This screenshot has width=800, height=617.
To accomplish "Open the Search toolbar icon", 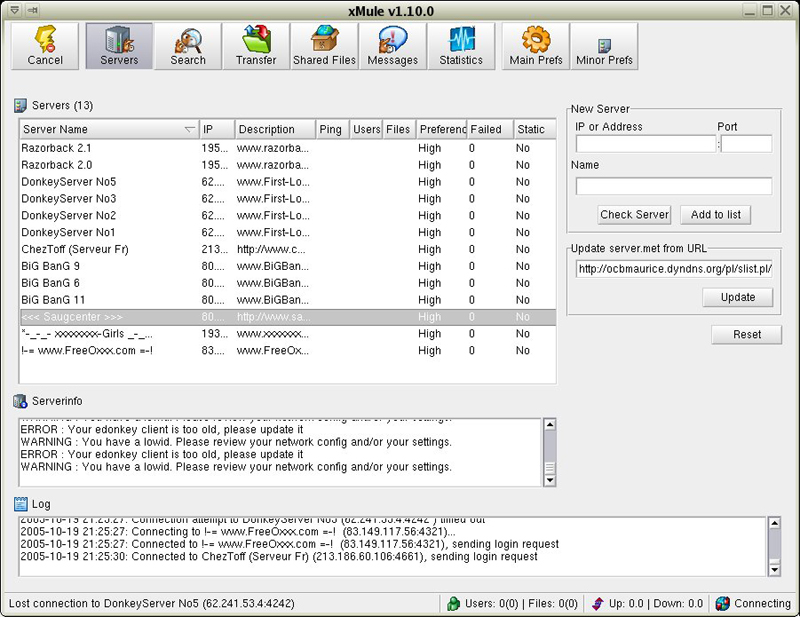I will point(188,46).
